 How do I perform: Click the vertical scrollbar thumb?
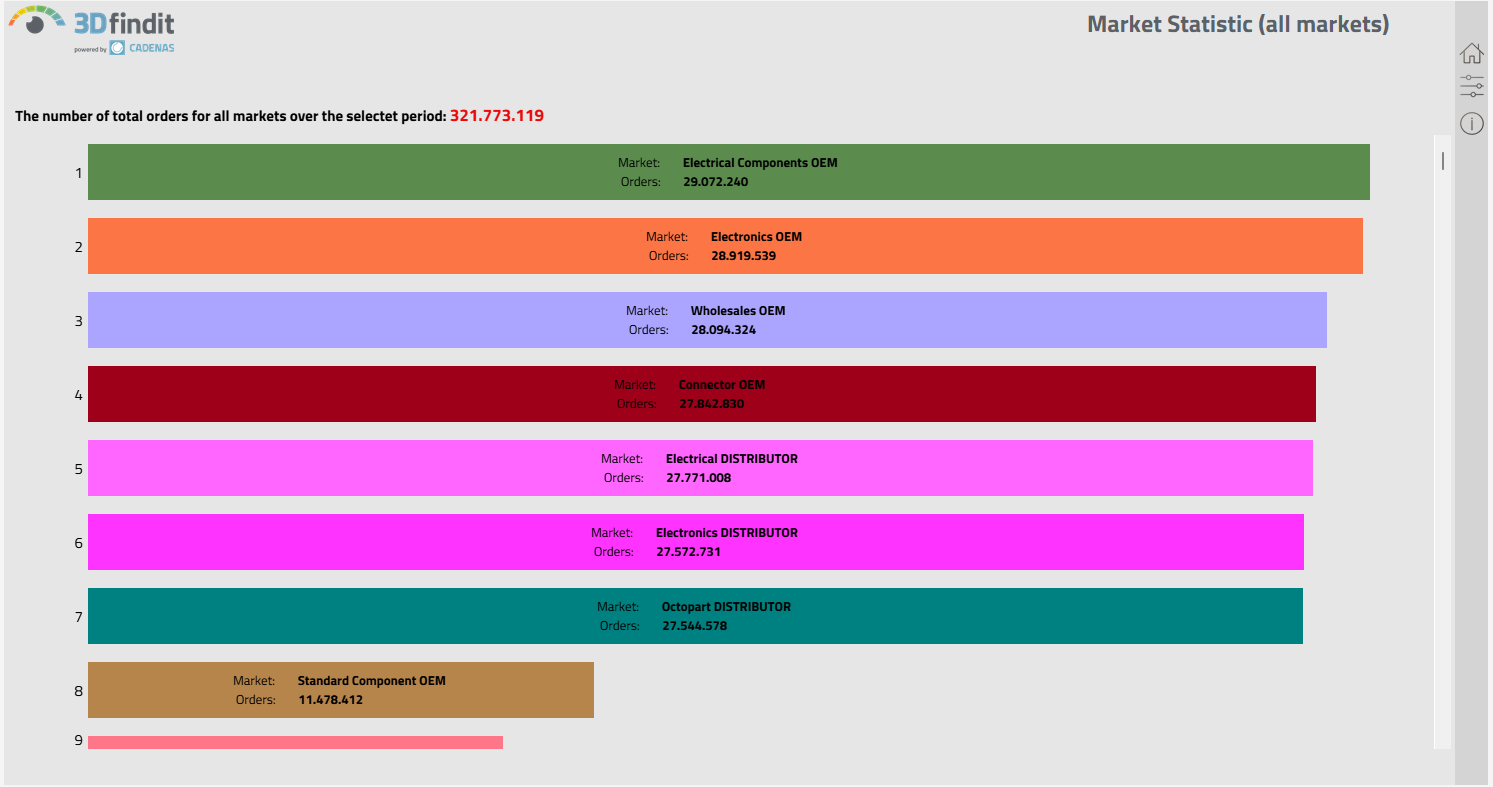(1442, 160)
